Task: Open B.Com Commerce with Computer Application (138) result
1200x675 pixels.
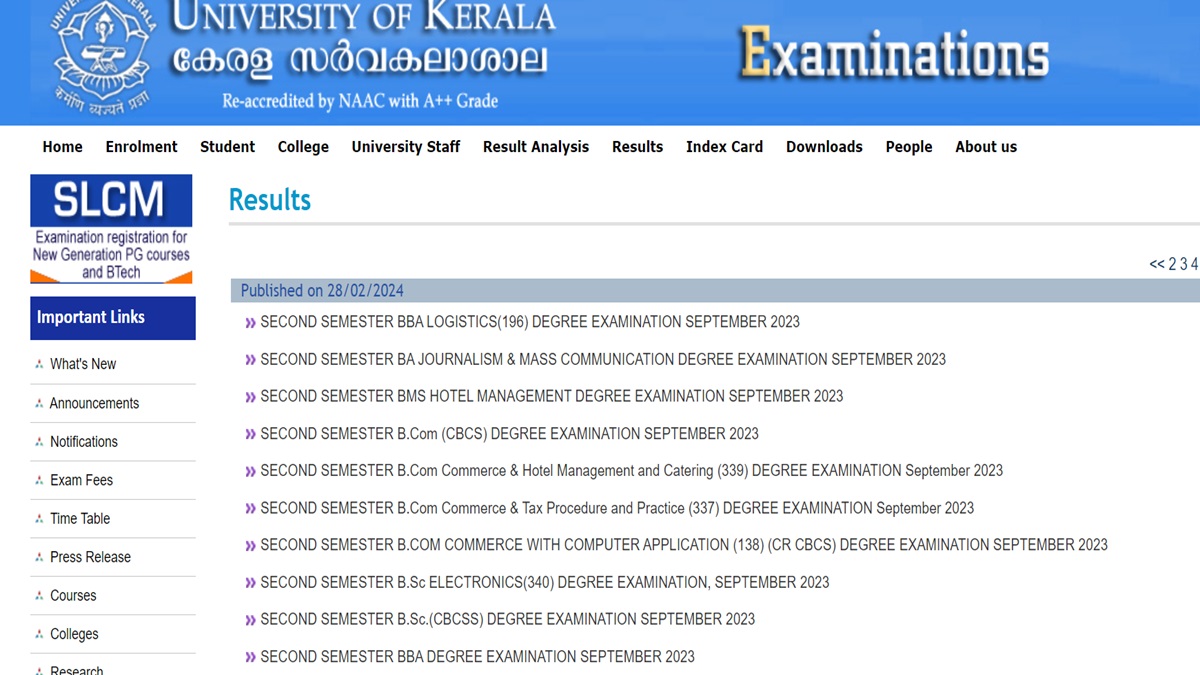Action: [x=684, y=545]
